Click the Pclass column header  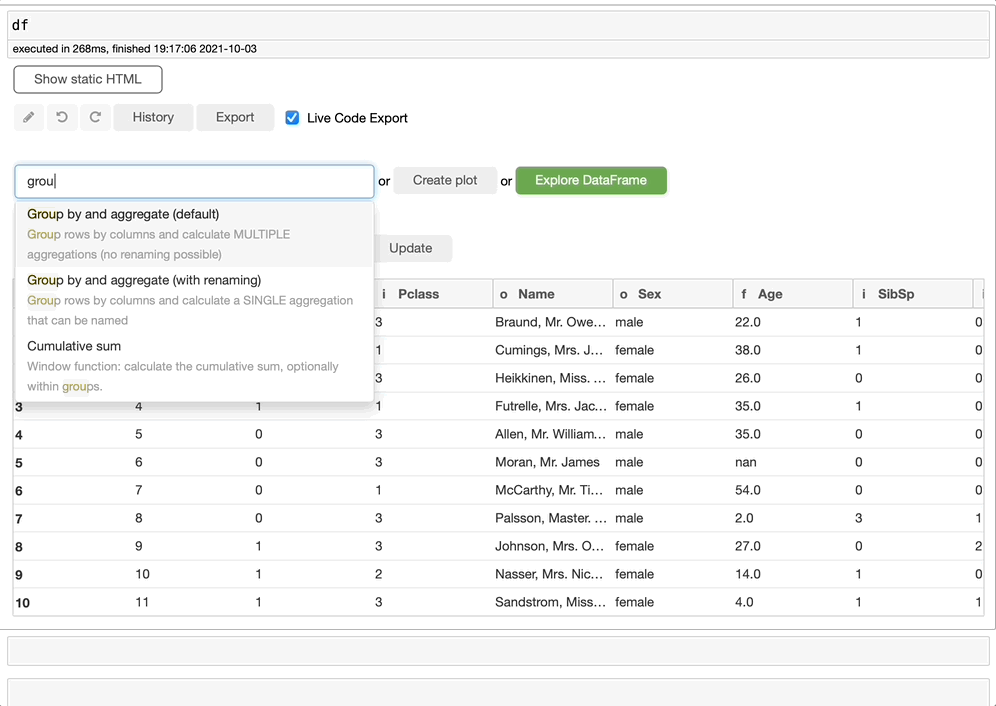point(418,294)
